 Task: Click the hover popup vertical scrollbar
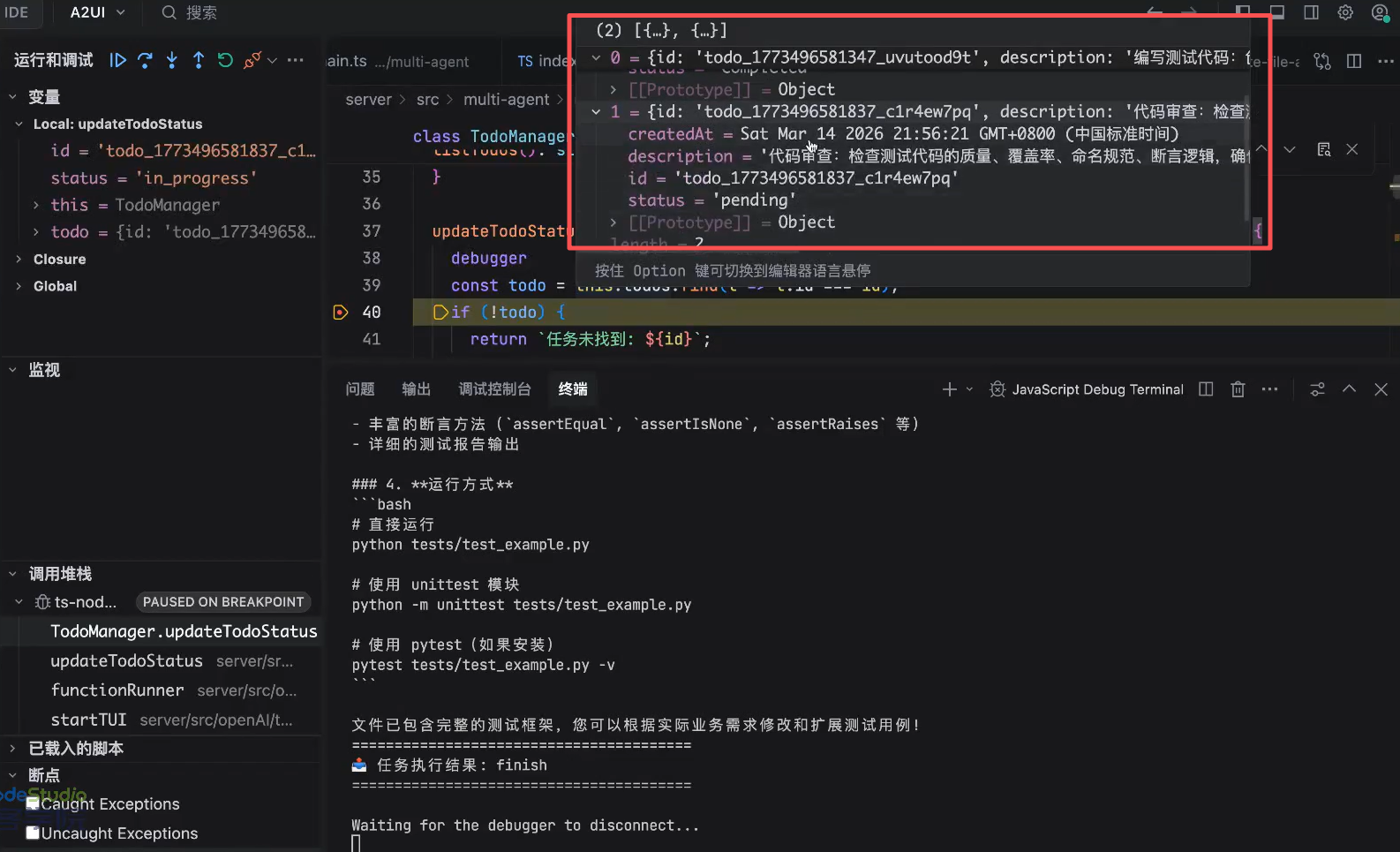pyautogui.click(x=1246, y=157)
